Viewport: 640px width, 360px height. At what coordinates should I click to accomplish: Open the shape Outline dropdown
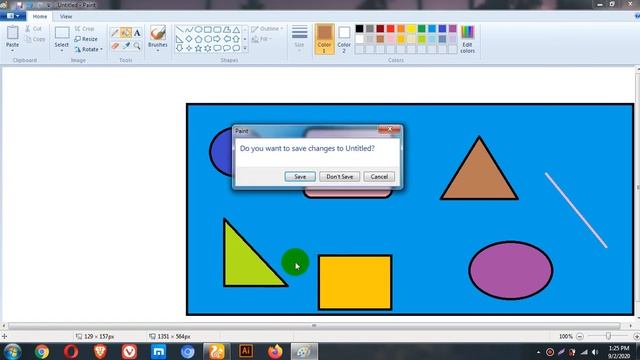[267, 29]
